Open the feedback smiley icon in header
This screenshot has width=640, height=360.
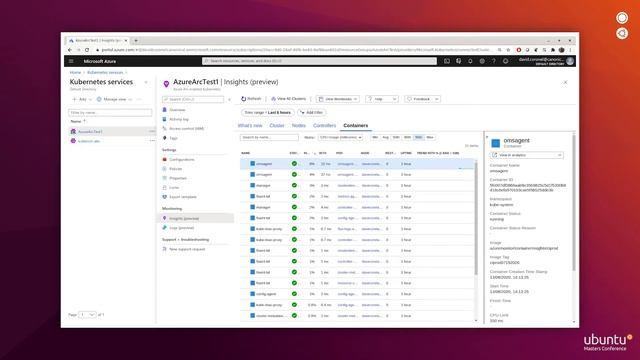505,61
